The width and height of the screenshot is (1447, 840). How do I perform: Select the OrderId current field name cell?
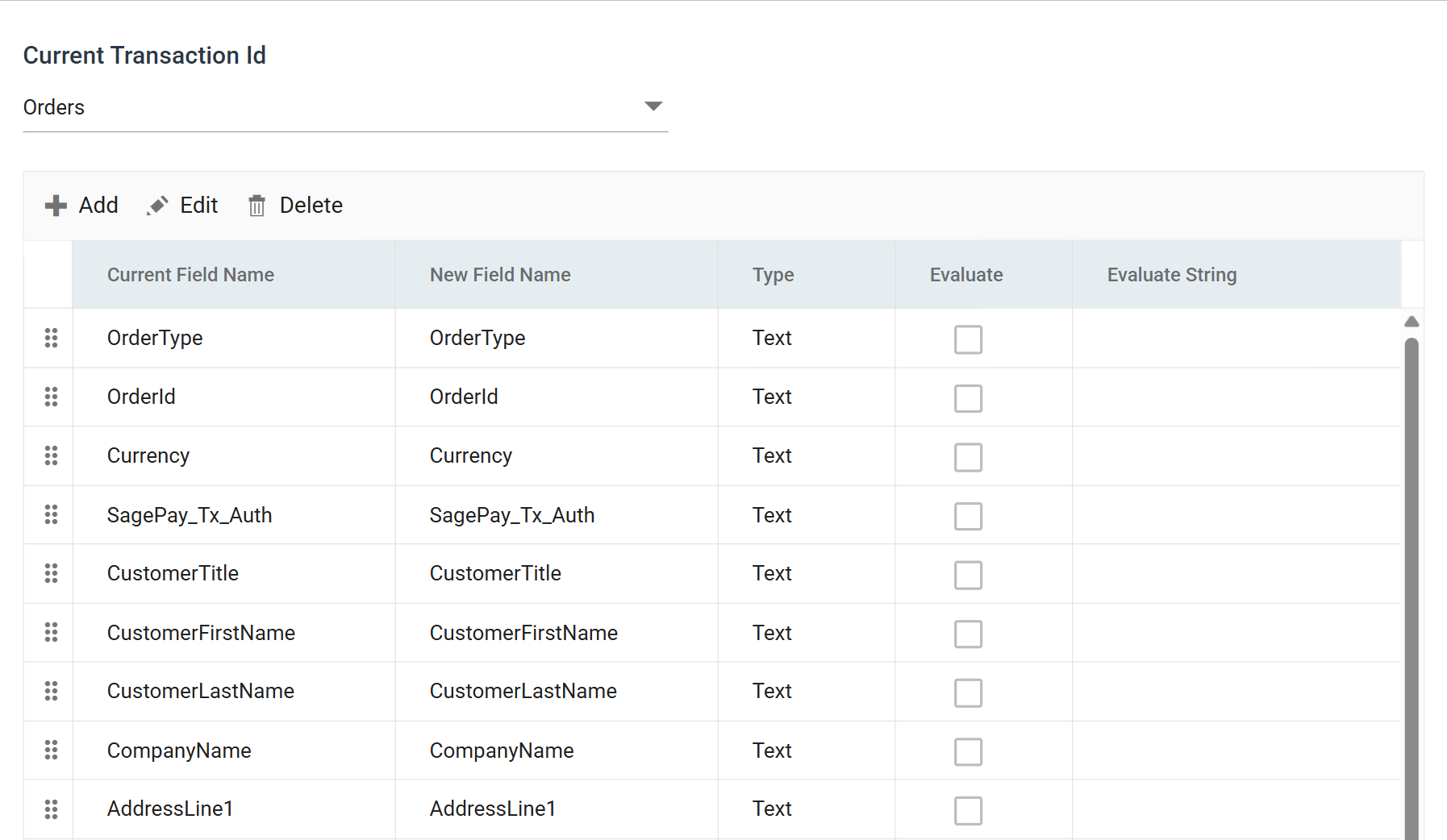[x=234, y=397]
